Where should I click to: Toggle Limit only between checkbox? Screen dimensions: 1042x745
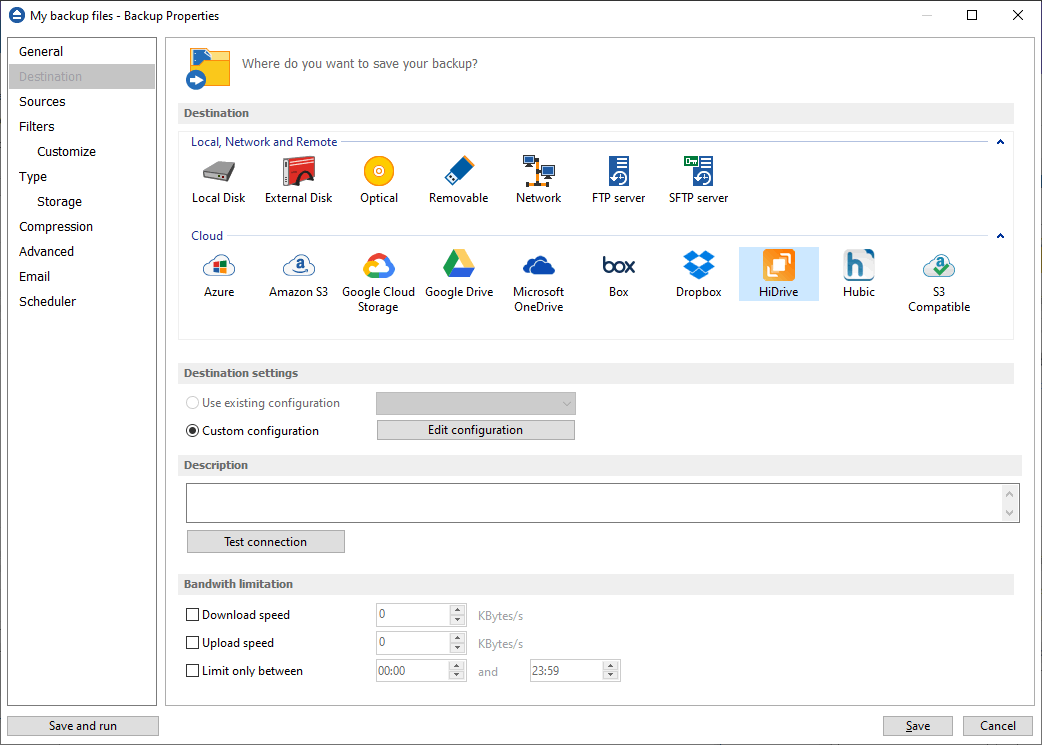coord(192,671)
